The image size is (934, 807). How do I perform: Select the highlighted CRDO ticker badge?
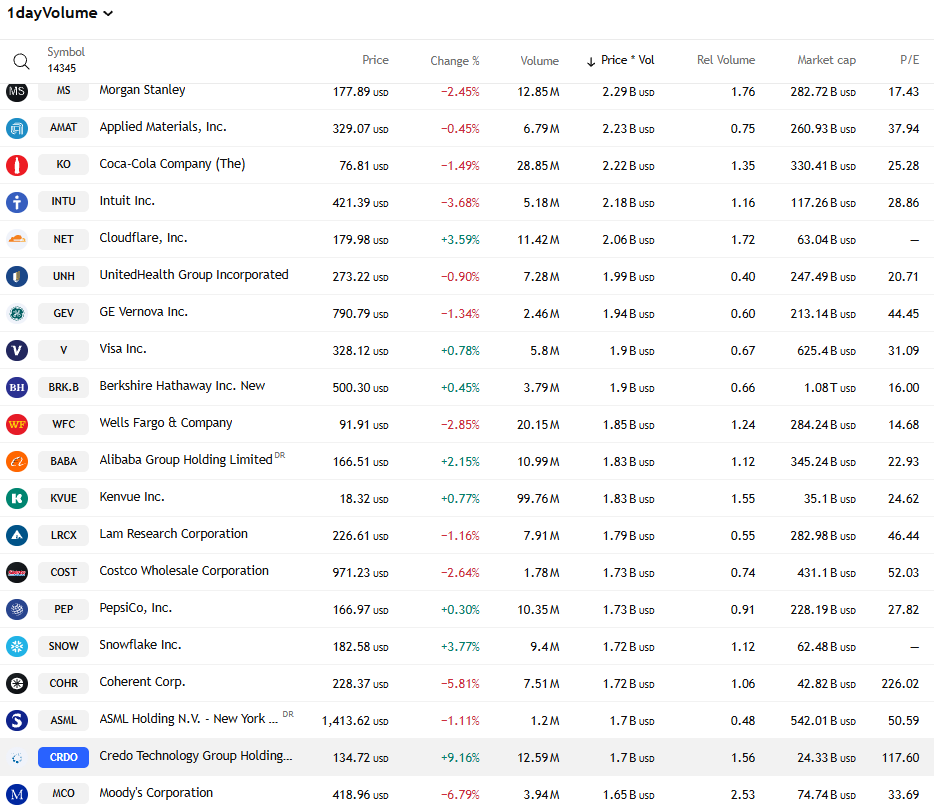pyautogui.click(x=63, y=757)
